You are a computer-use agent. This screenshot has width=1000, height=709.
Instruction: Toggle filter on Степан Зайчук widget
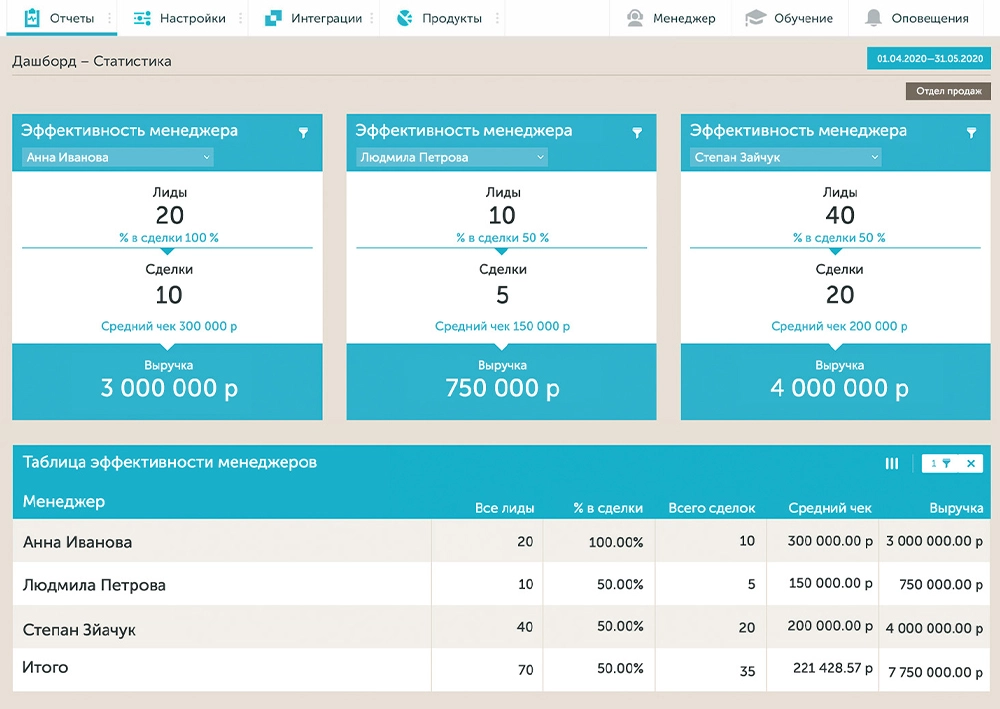pyautogui.click(x=972, y=131)
